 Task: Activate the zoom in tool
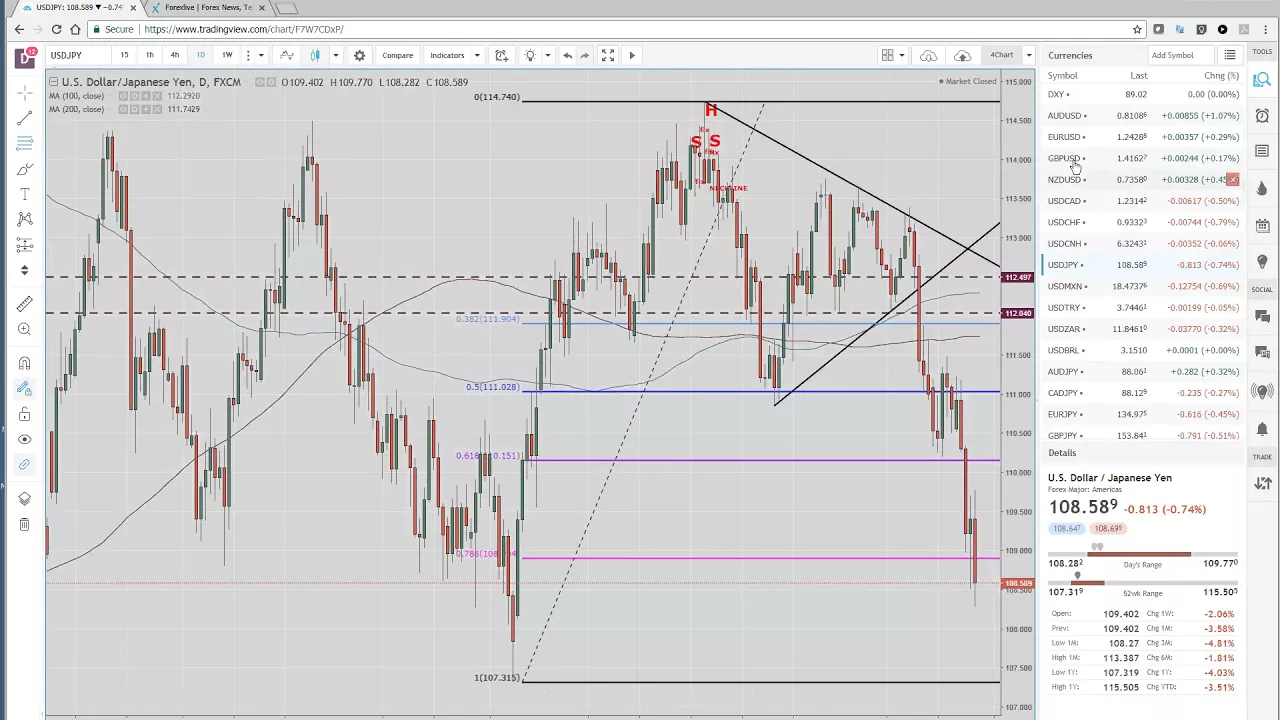[x=25, y=329]
